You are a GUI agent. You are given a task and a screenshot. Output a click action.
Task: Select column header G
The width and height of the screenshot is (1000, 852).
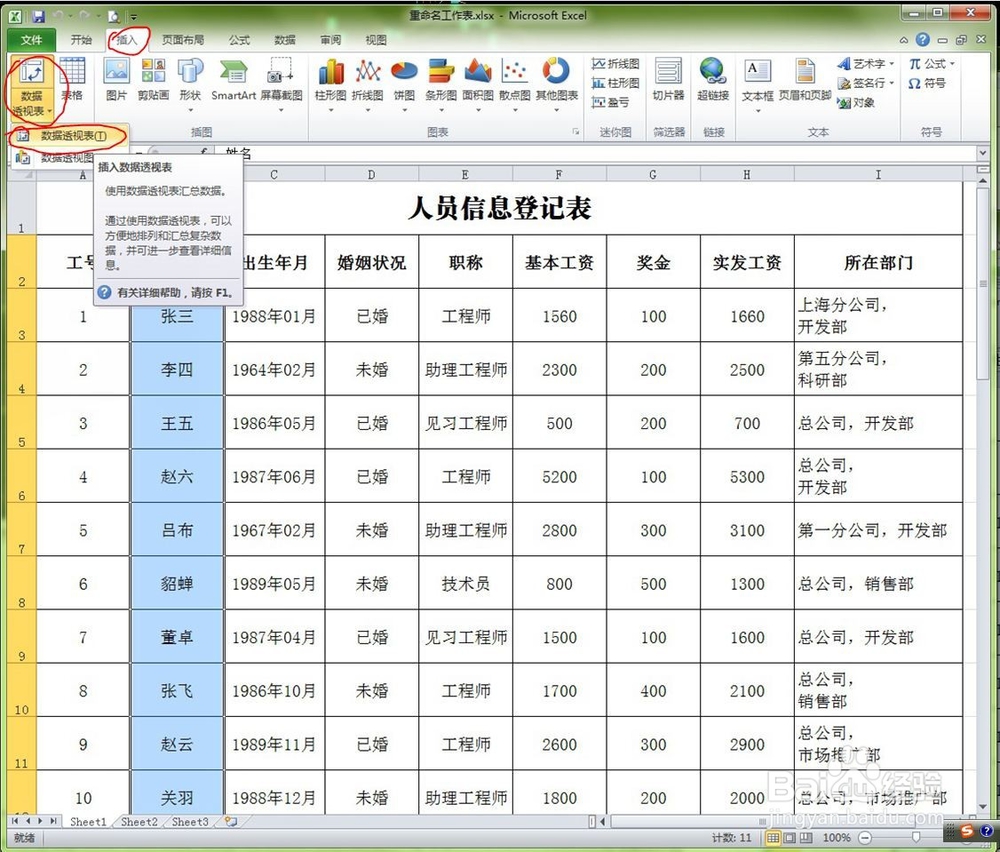[x=653, y=174]
